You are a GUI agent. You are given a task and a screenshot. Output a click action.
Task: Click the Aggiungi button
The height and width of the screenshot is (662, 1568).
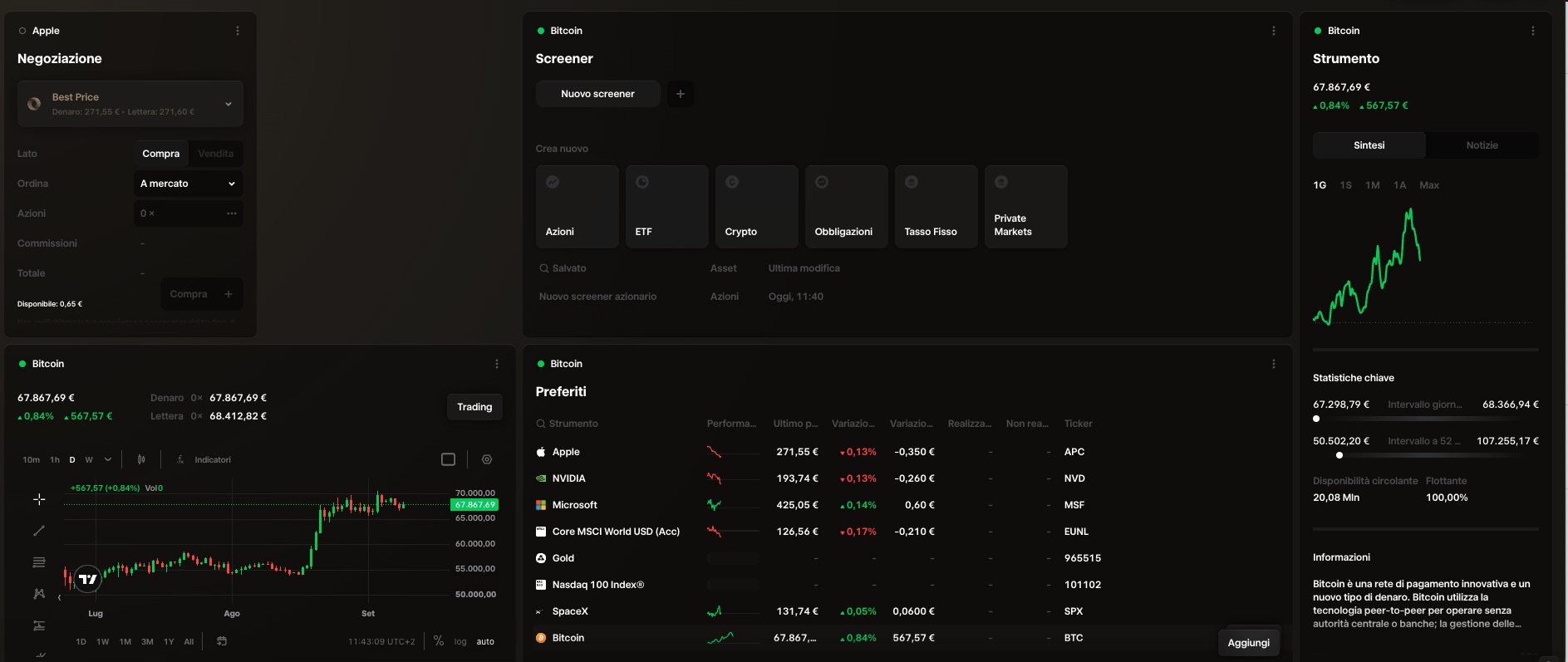(x=1249, y=643)
